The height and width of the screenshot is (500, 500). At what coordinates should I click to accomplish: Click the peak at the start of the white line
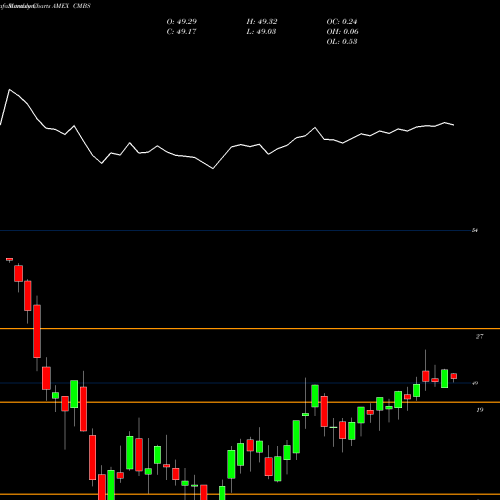[9, 90]
